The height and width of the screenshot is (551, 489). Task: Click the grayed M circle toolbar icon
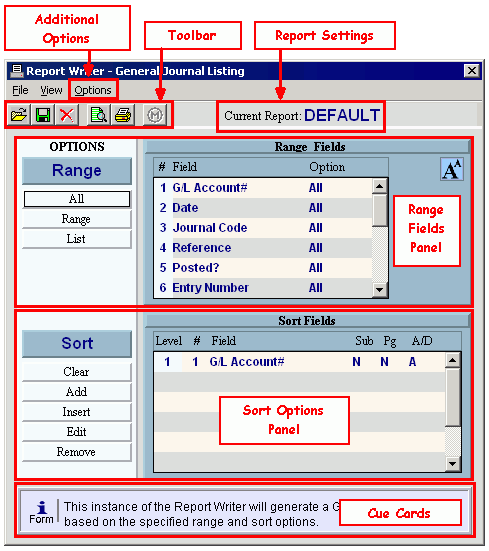tap(155, 115)
